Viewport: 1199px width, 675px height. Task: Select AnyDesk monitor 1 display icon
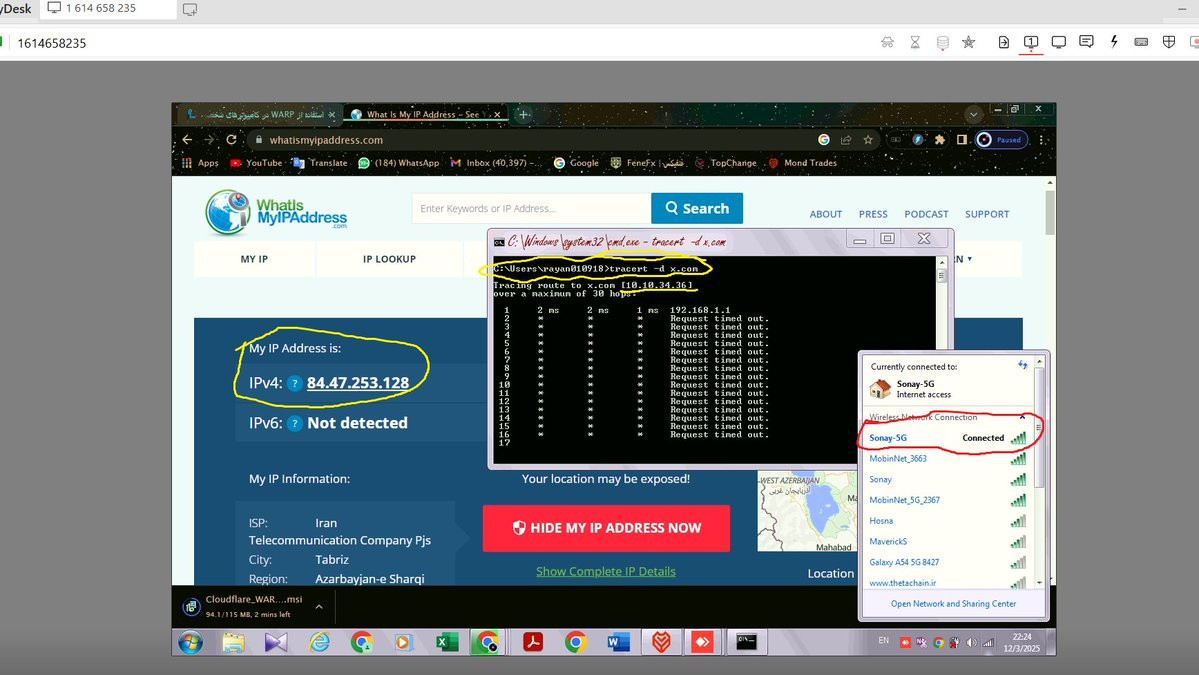(1031, 43)
